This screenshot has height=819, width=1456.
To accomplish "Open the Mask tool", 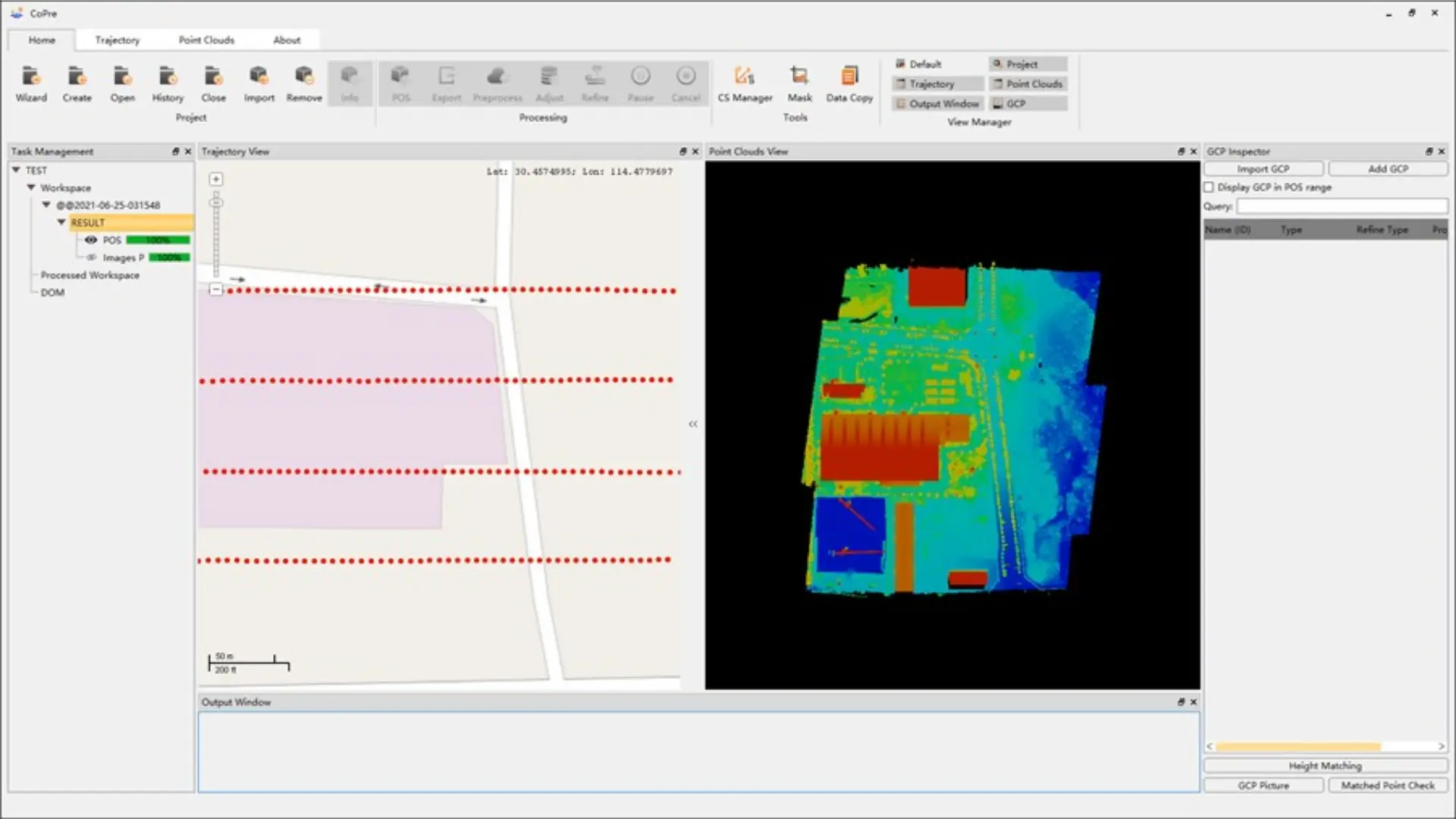I will point(799,83).
